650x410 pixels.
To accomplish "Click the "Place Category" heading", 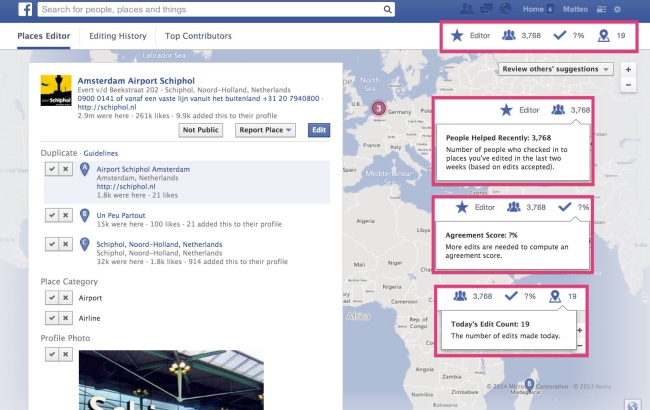I will [69, 281].
